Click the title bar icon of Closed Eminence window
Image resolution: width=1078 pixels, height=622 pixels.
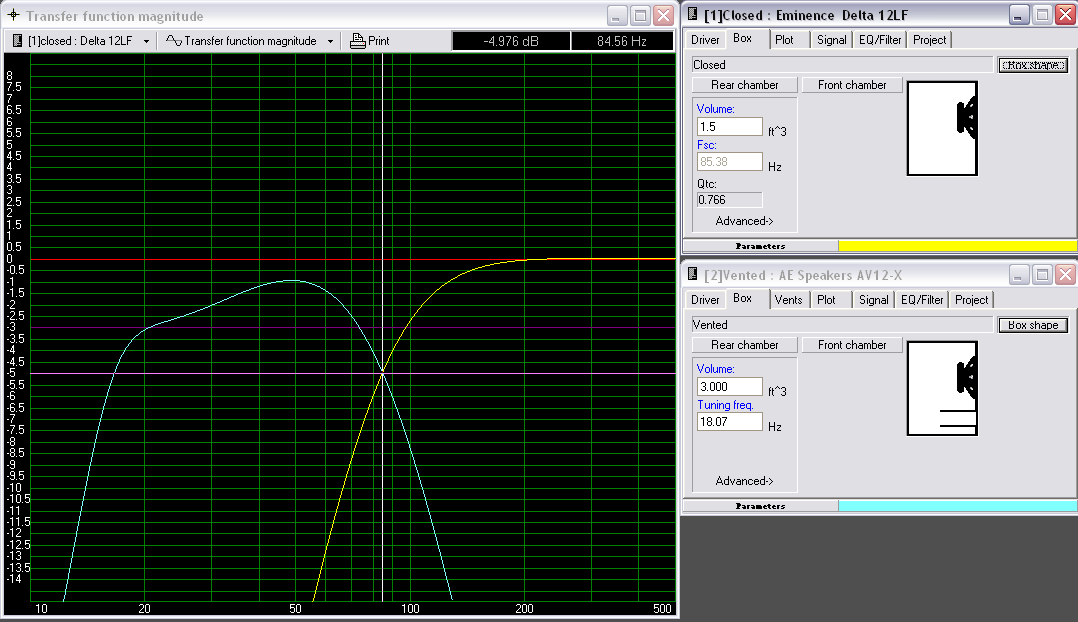693,15
